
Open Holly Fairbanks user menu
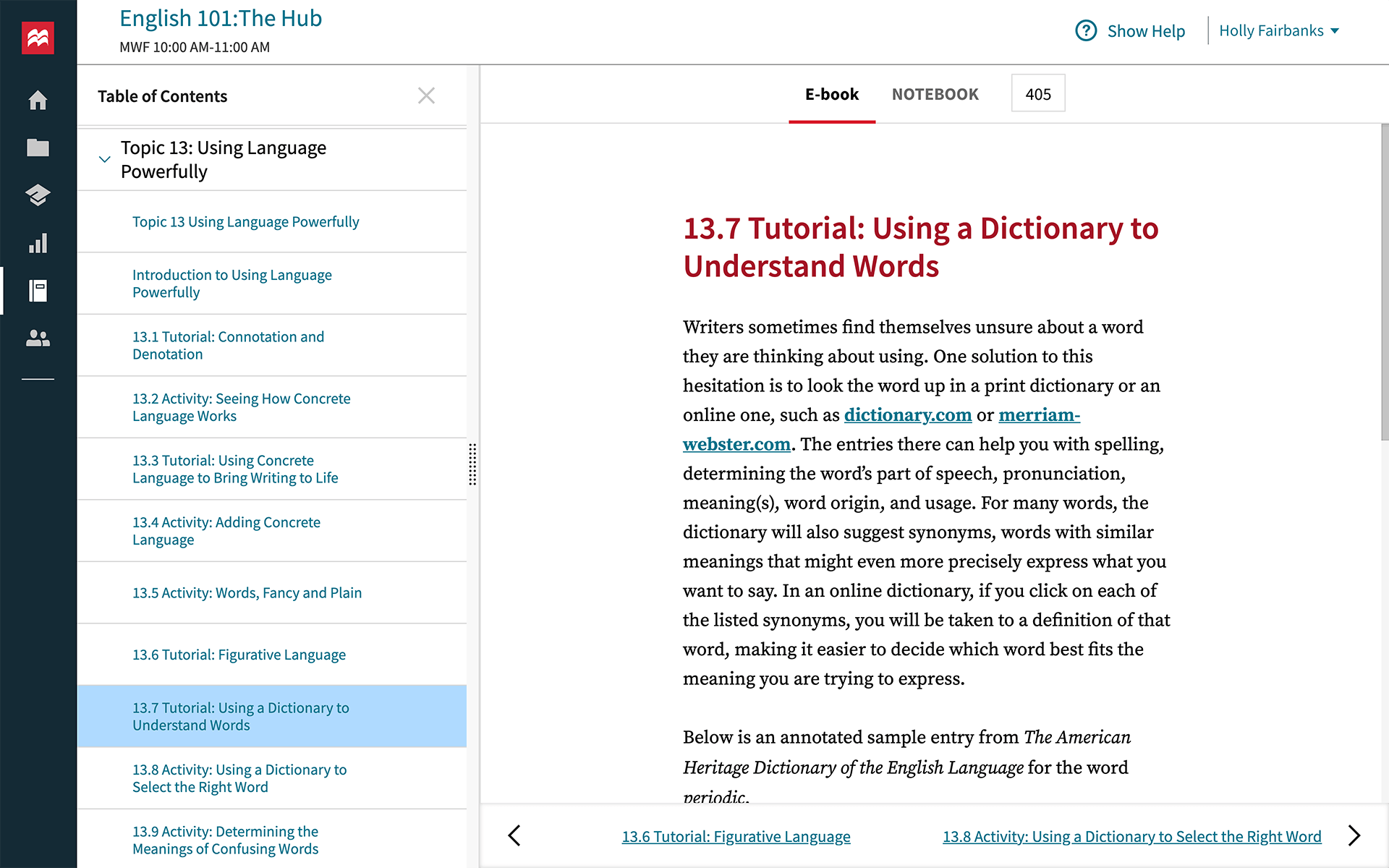(1279, 30)
